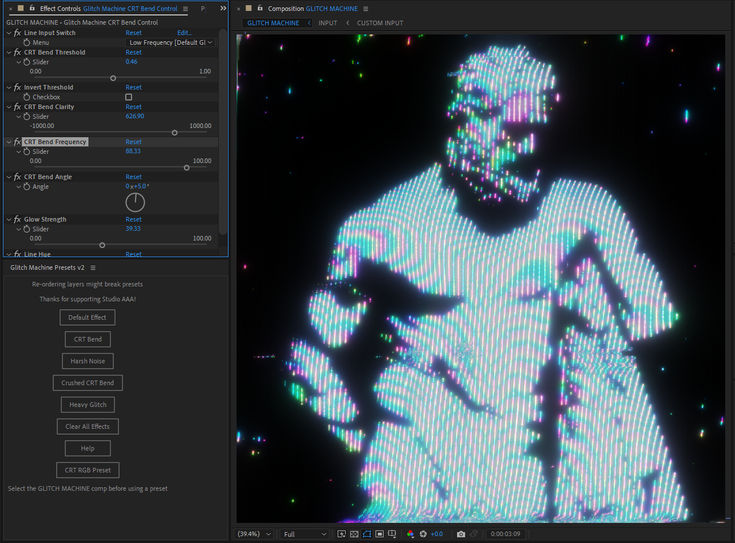Open the Effect Controls panel menu icon
Image resolution: width=735 pixels, height=543 pixels.
pos(186,8)
